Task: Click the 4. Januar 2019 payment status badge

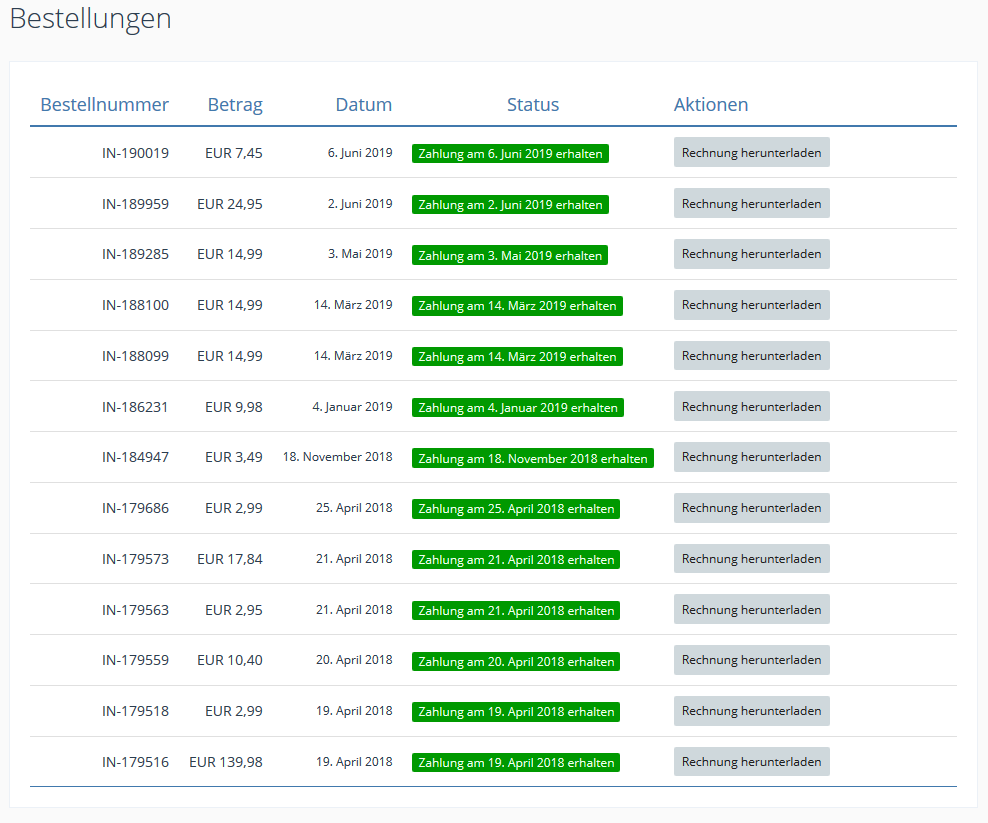Action: click(517, 408)
